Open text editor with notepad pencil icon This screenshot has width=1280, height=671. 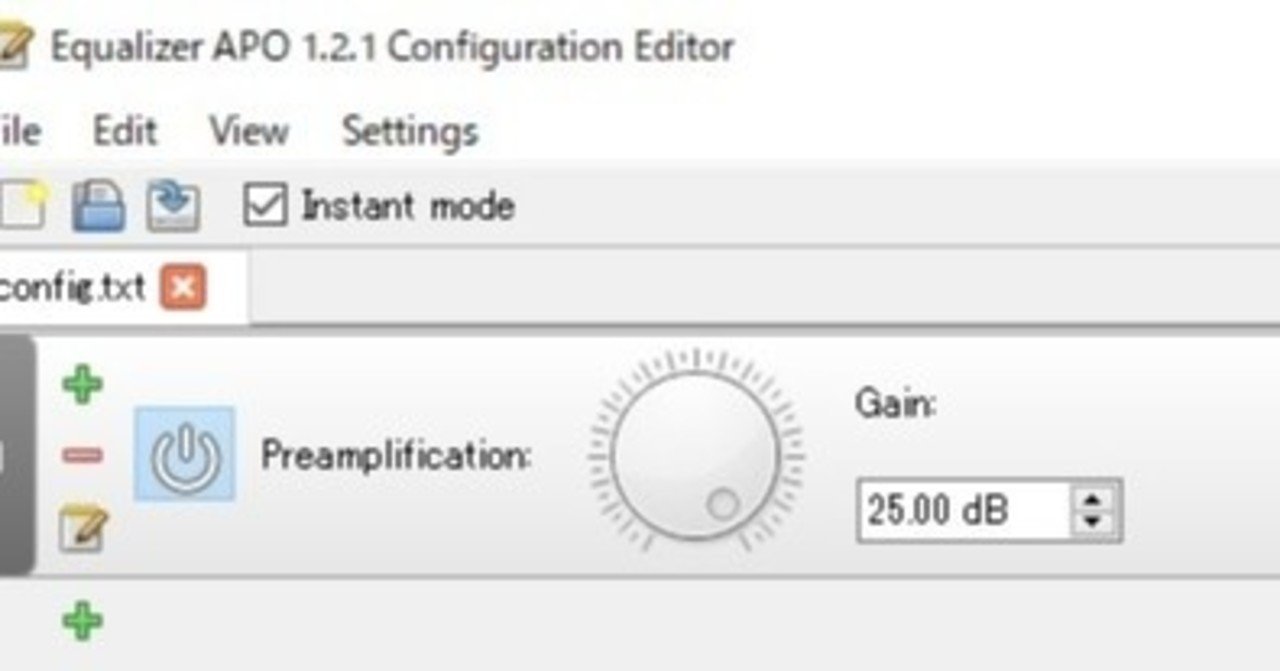(x=83, y=528)
